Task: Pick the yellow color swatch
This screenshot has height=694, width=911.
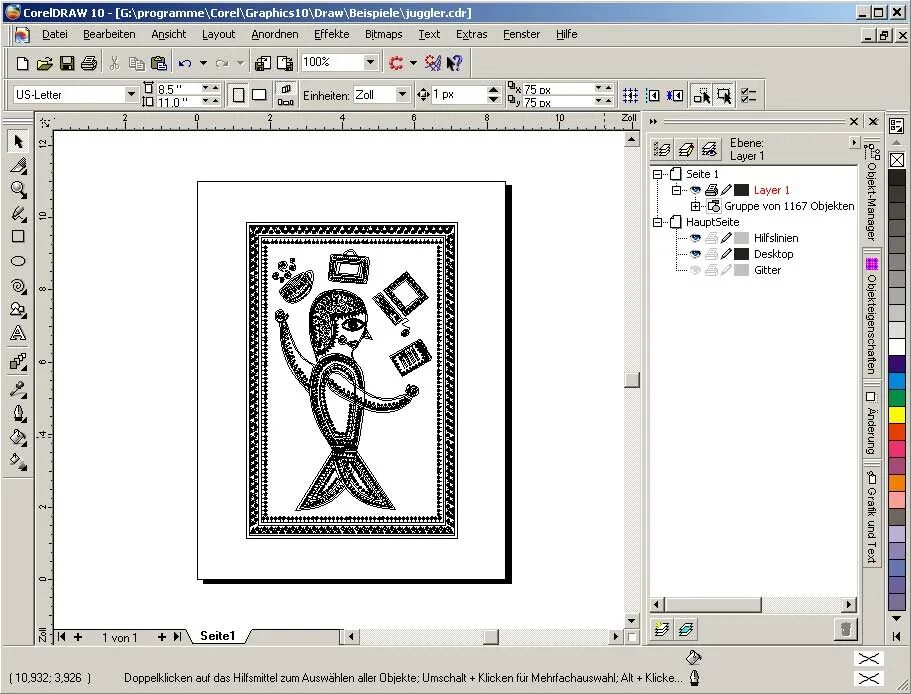Action: tap(897, 414)
